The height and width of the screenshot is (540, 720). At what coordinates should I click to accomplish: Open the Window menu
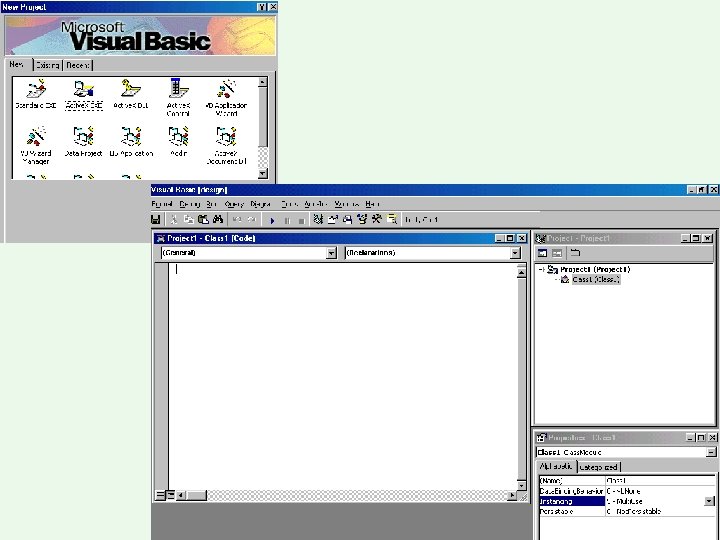(347, 204)
